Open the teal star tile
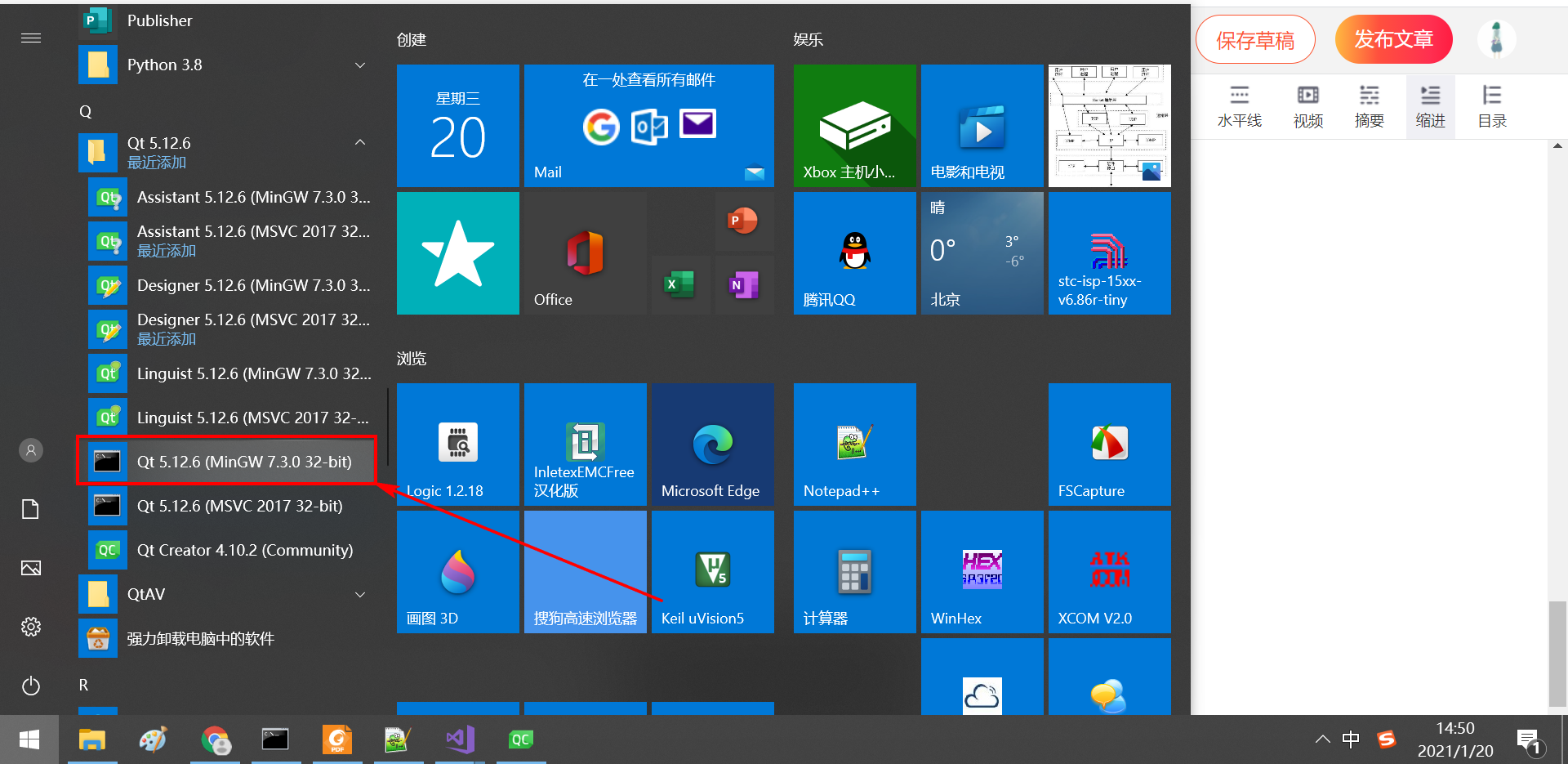Viewport: 1568px width, 764px height. (x=458, y=253)
